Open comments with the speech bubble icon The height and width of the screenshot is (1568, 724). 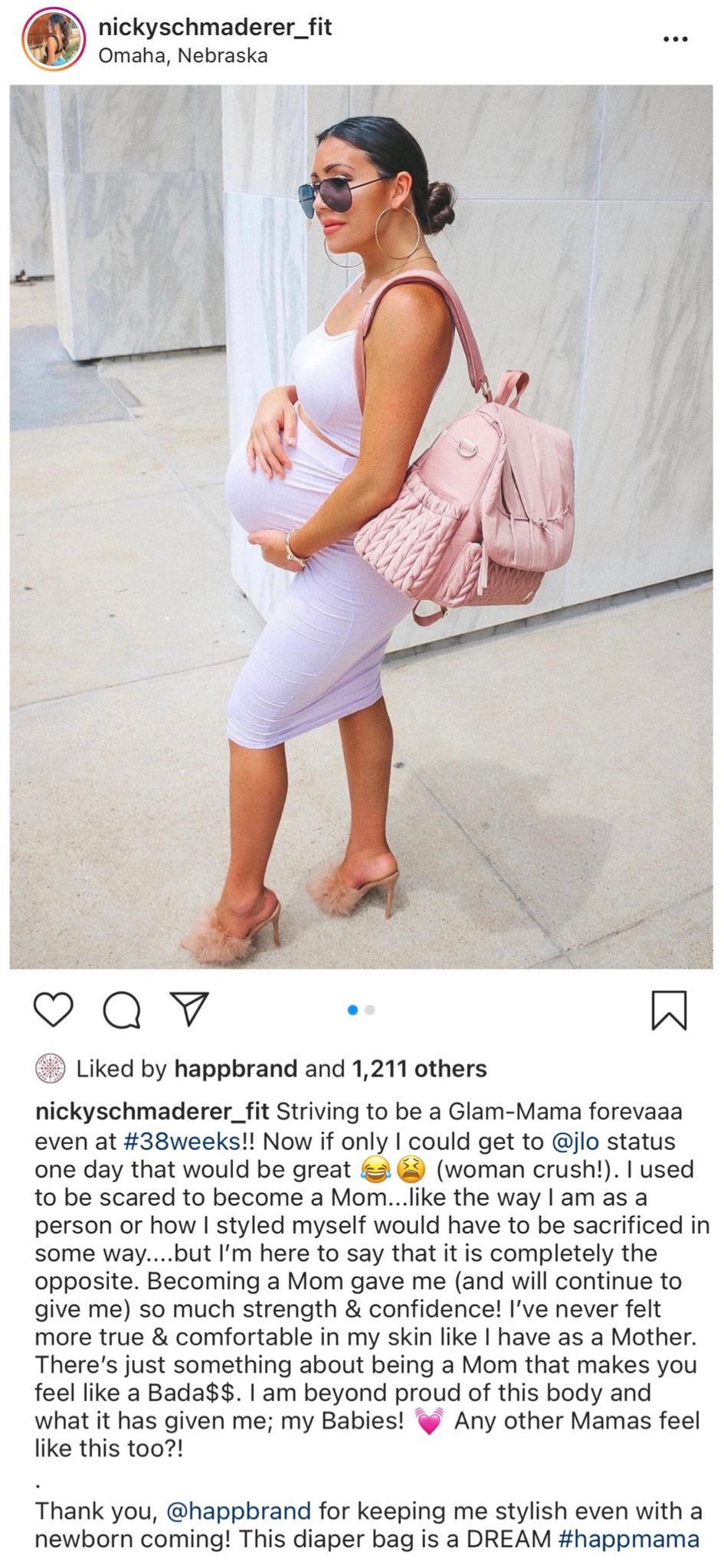[x=122, y=1009]
